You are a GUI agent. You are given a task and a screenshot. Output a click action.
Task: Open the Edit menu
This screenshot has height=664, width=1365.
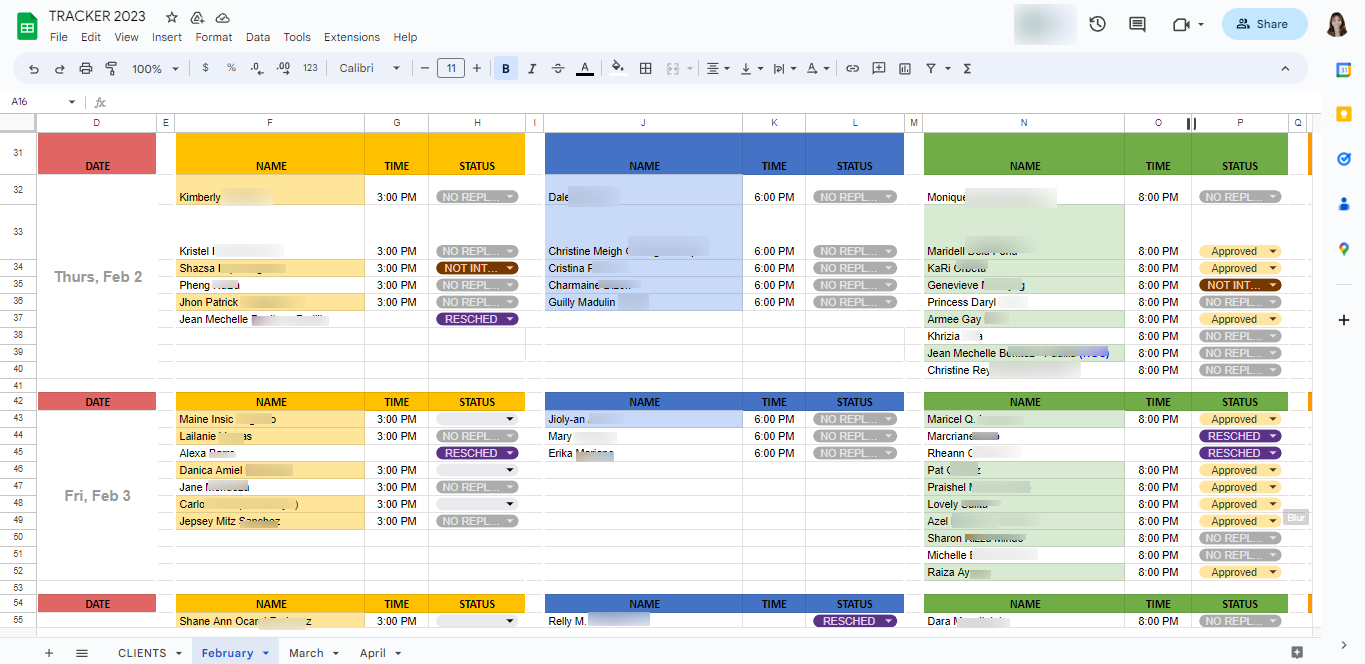pyautogui.click(x=91, y=37)
